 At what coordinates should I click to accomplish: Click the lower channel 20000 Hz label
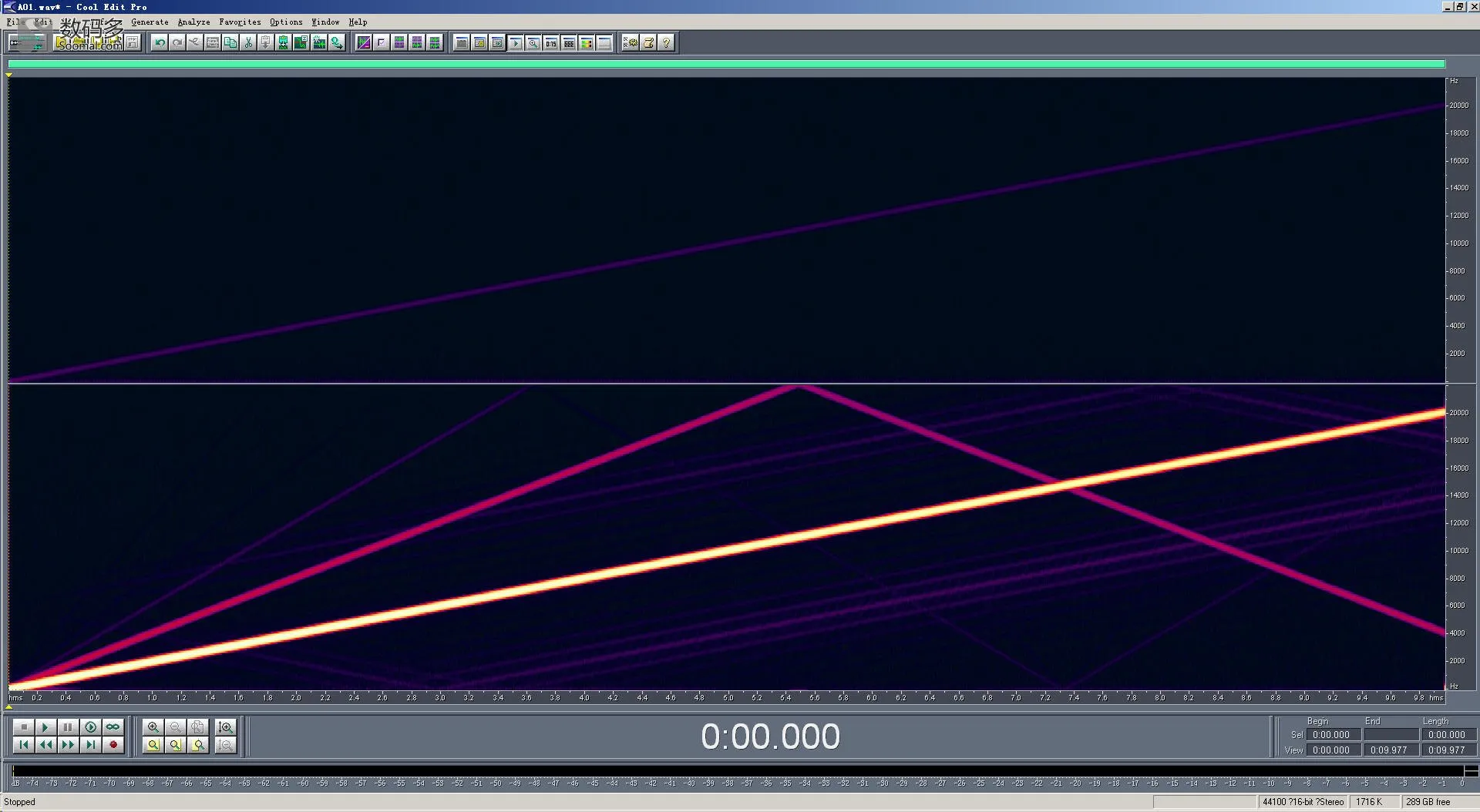(1459, 413)
